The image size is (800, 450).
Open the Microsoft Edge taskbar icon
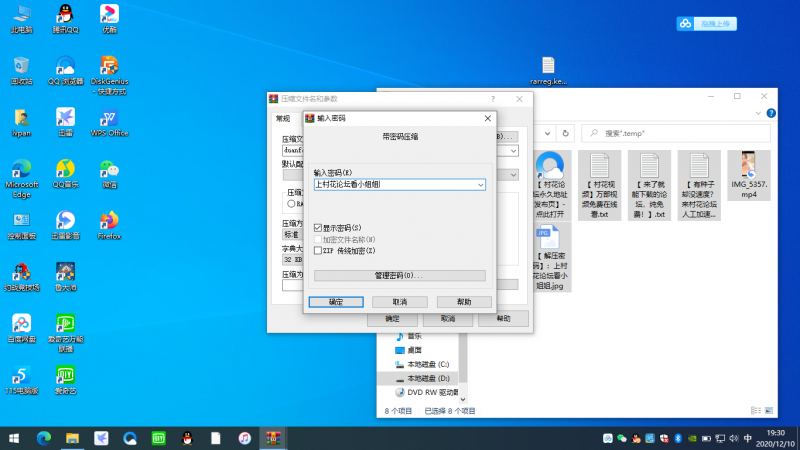(44, 438)
